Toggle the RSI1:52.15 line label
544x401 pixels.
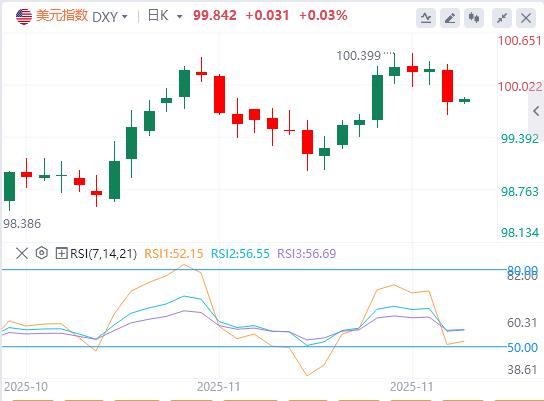pos(173,254)
